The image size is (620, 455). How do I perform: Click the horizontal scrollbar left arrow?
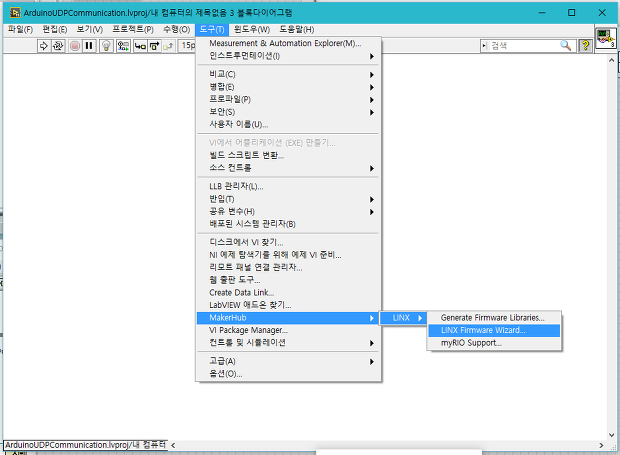pos(173,445)
